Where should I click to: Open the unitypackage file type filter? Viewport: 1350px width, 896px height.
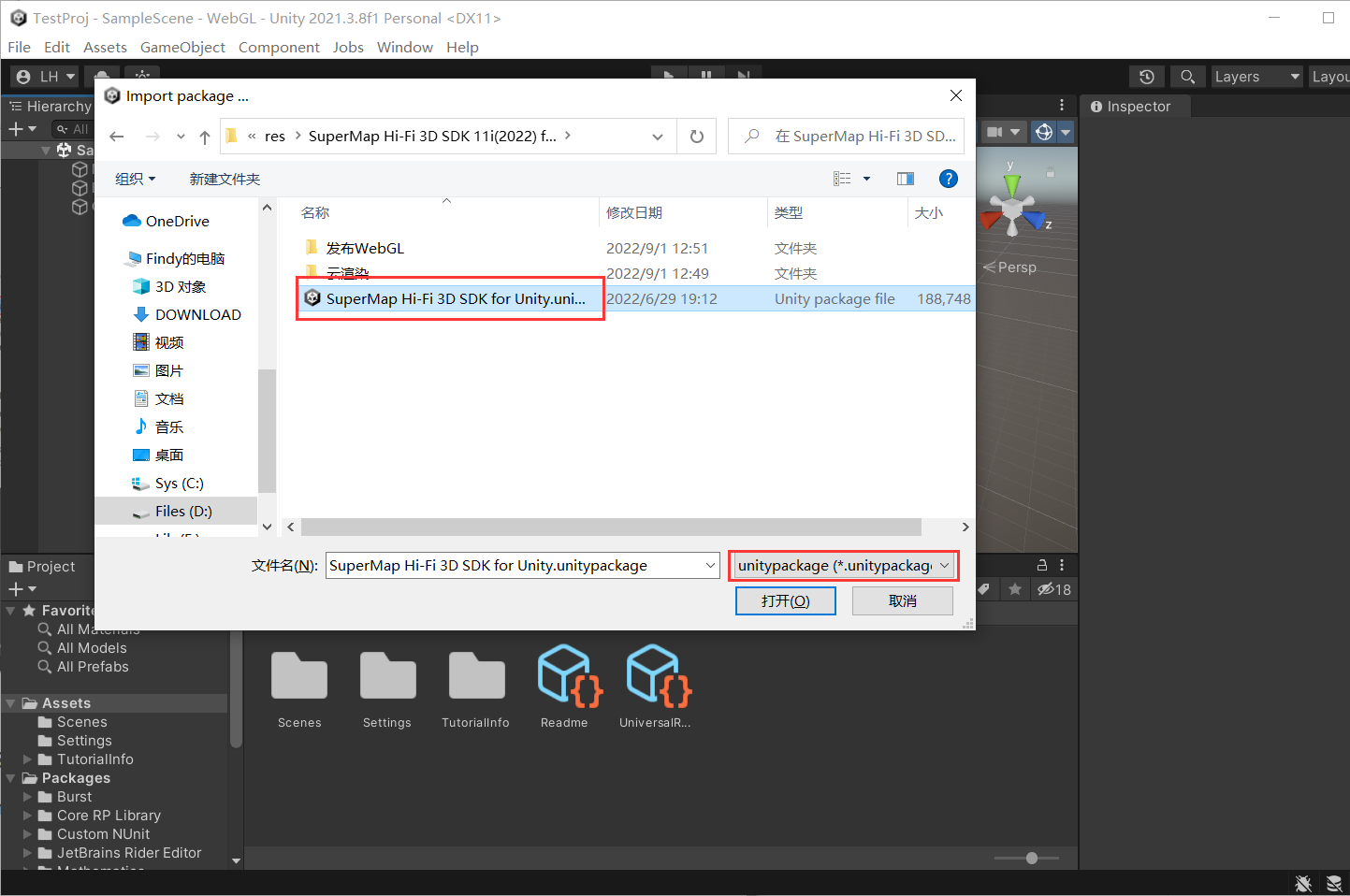[x=844, y=565]
